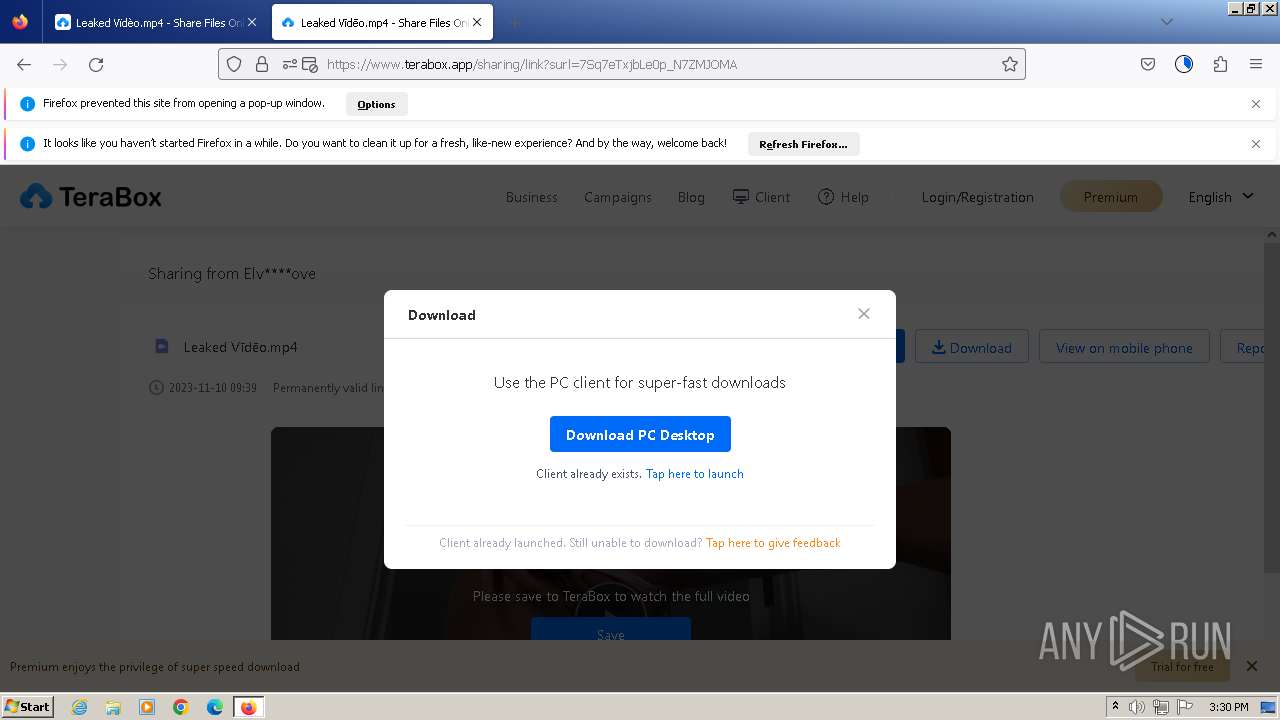Open the Pocket save icon
This screenshot has height=720, width=1280.
pos(1148,64)
